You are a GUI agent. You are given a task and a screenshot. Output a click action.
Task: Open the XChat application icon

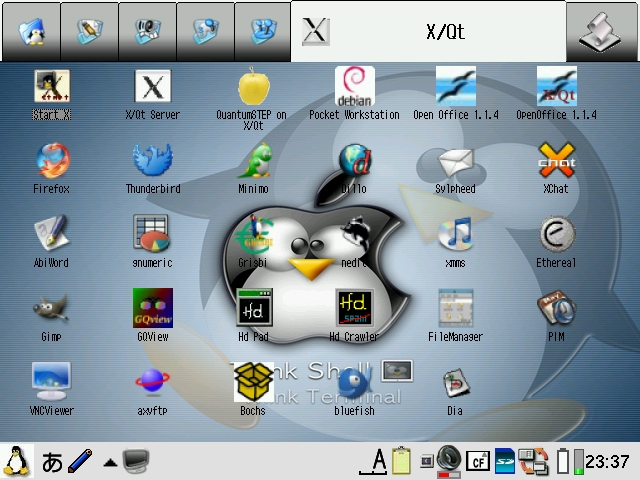click(x=556, y=164)
